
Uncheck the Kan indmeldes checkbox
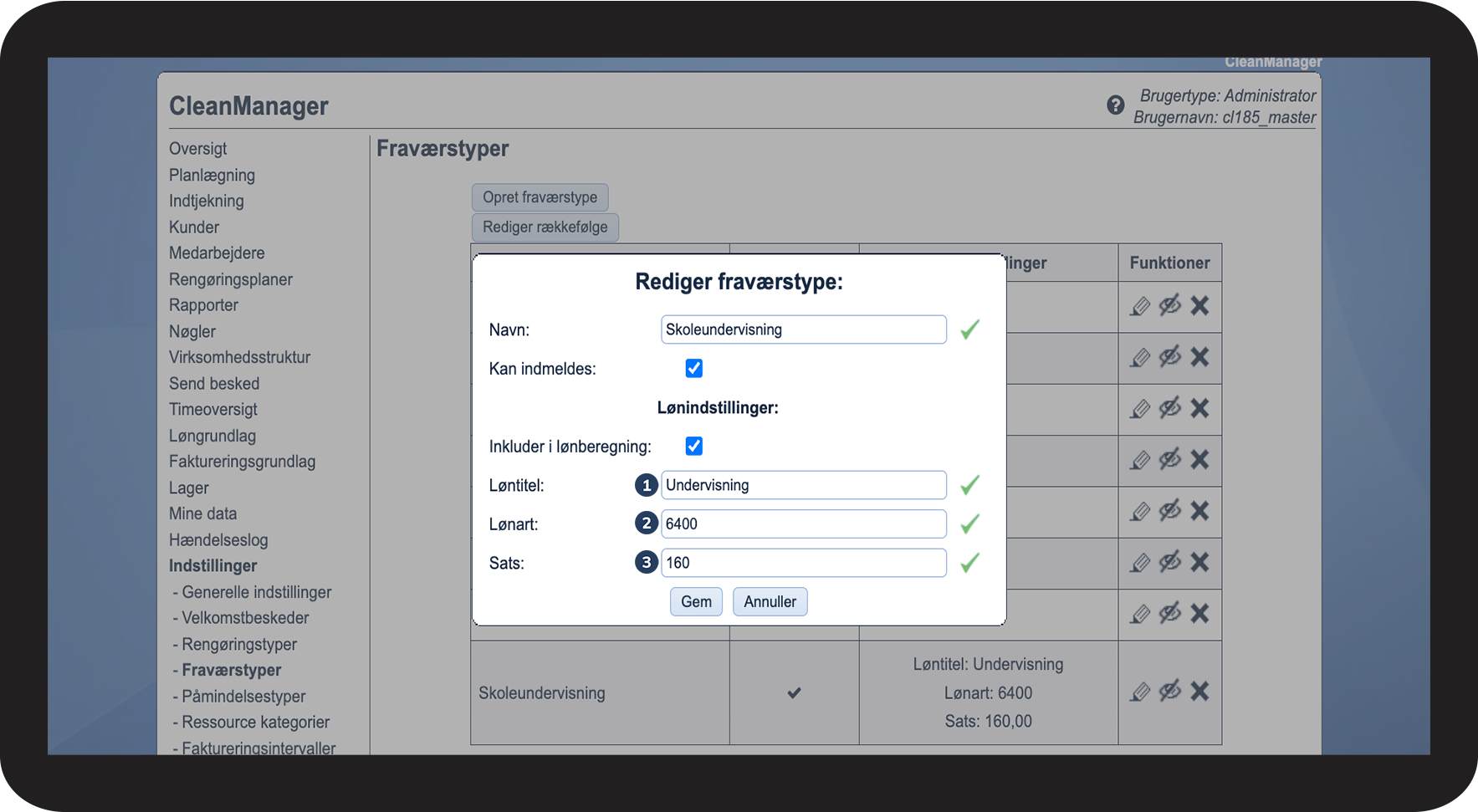[693, 369]
